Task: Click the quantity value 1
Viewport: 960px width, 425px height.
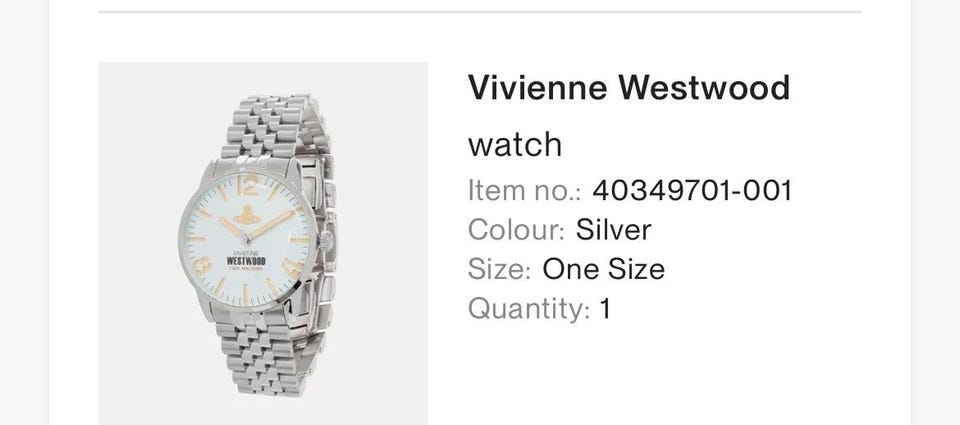Action: tap(605, 309)
